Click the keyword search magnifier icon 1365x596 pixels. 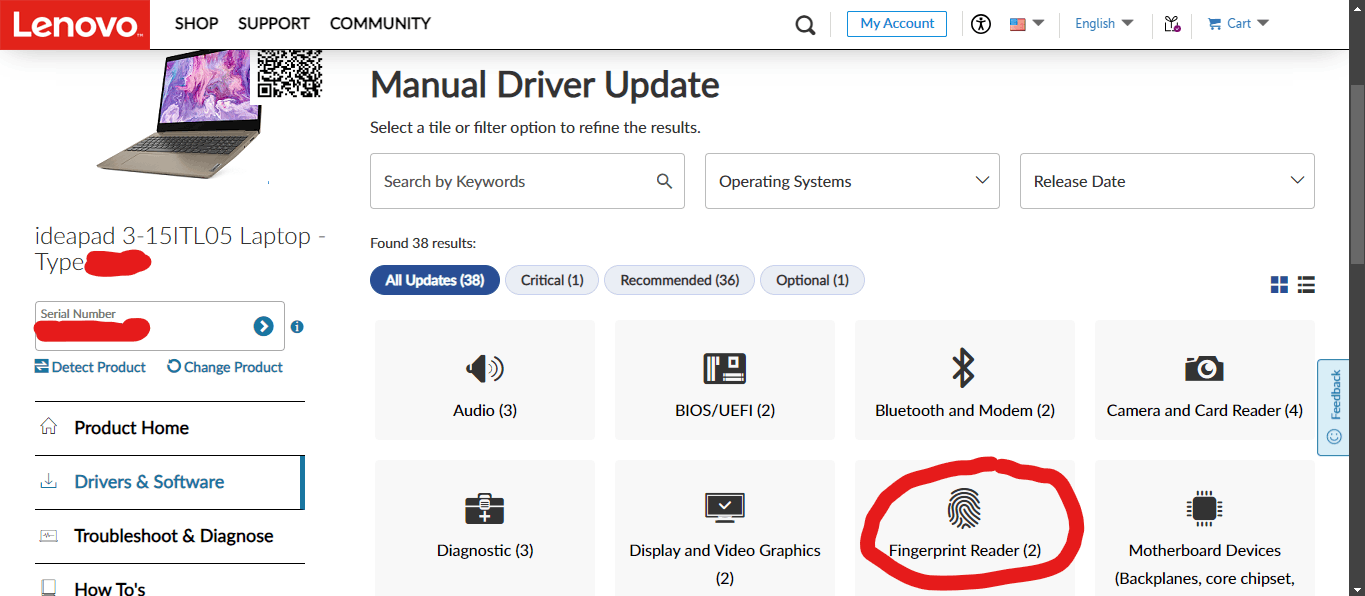[664, 181]
